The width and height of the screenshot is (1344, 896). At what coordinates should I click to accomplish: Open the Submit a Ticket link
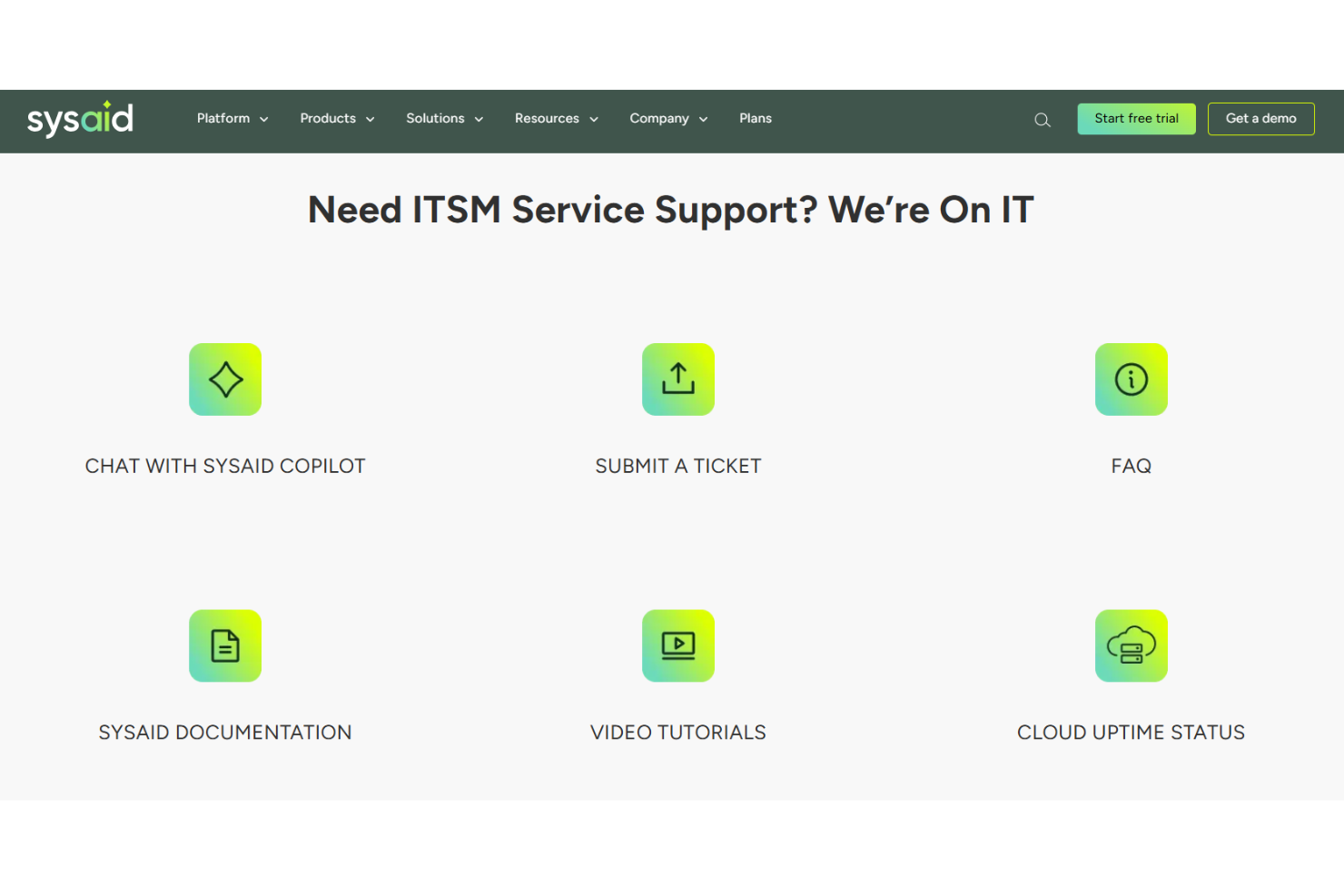click(678, 466)
